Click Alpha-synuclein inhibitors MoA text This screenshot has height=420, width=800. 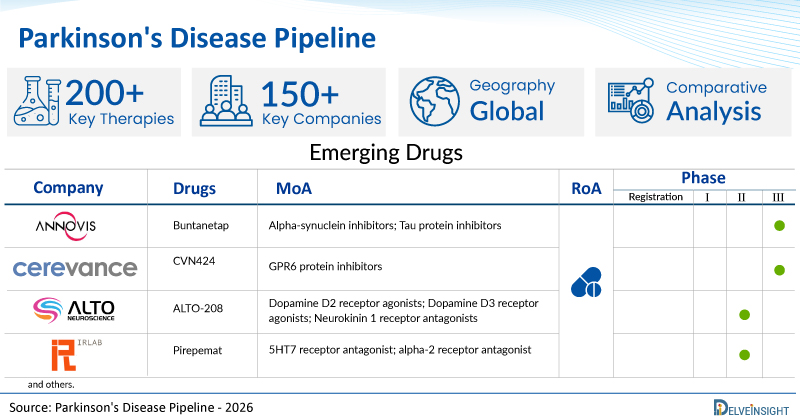coord(385,226)
